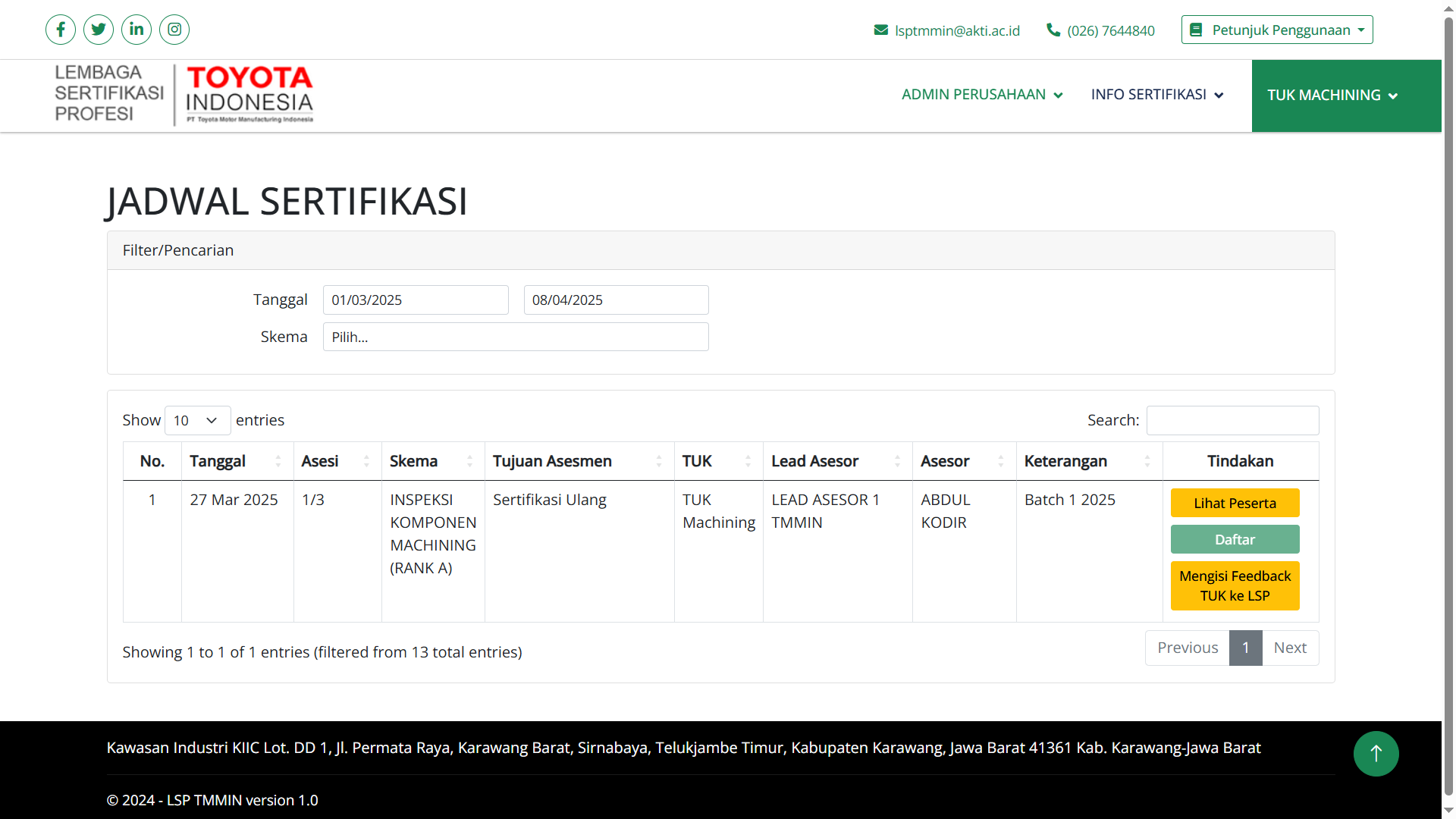Screen dimensions: 1456x819
Task: Click the green scroll-to-top arrow button
Action: point(1376,753)
